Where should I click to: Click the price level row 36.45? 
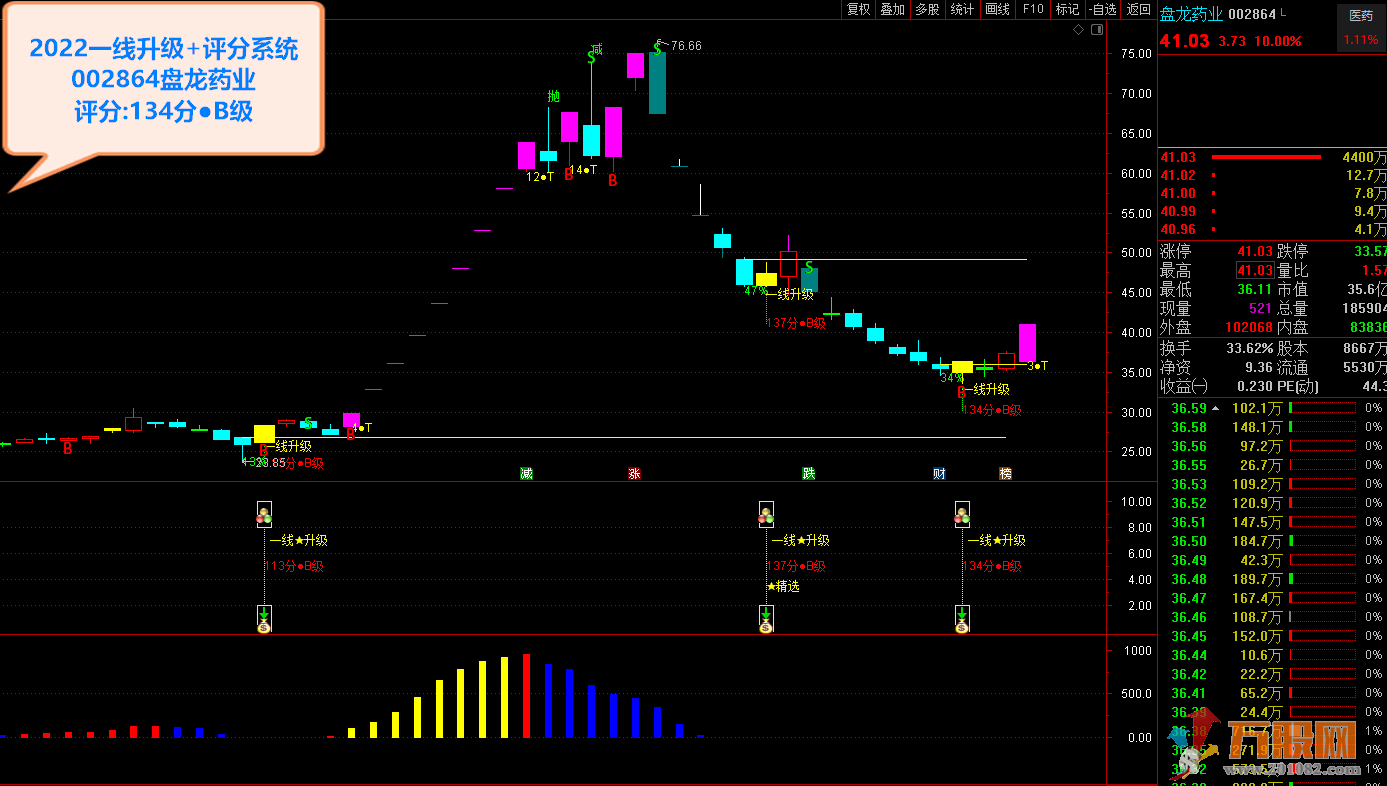[1272, 636]
